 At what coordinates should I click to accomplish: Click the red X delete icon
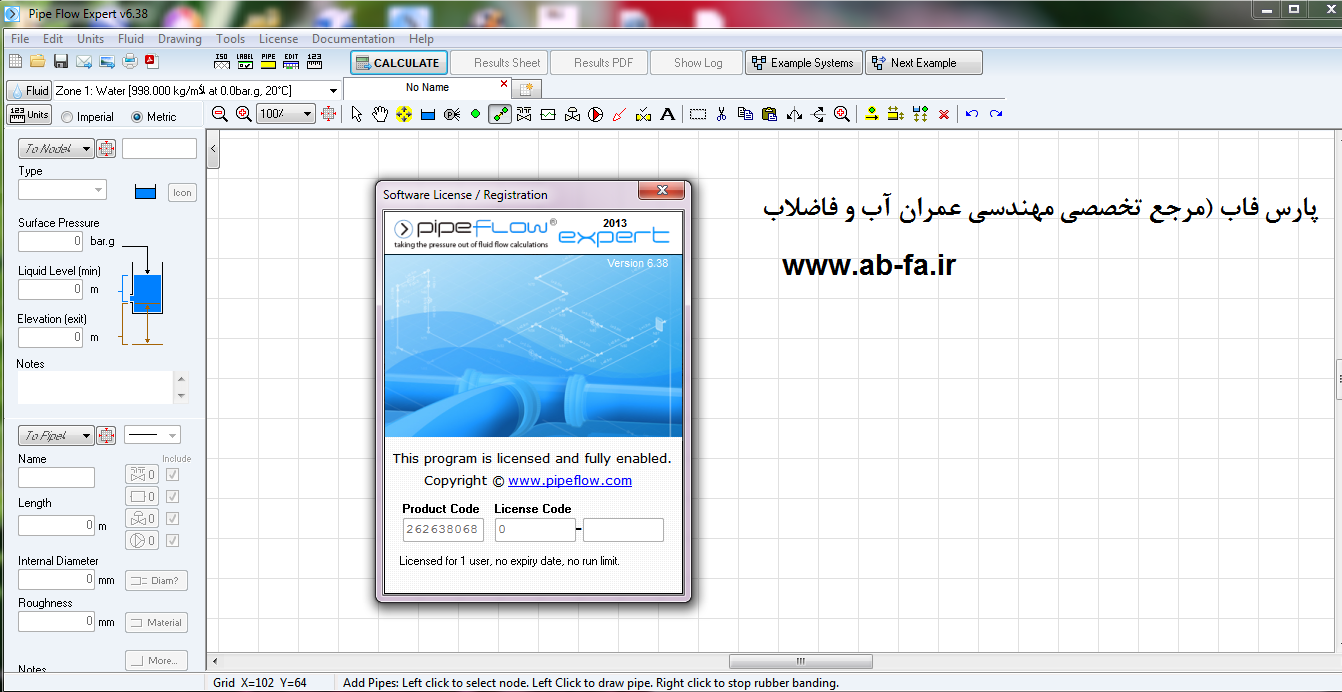coord(944,114)
